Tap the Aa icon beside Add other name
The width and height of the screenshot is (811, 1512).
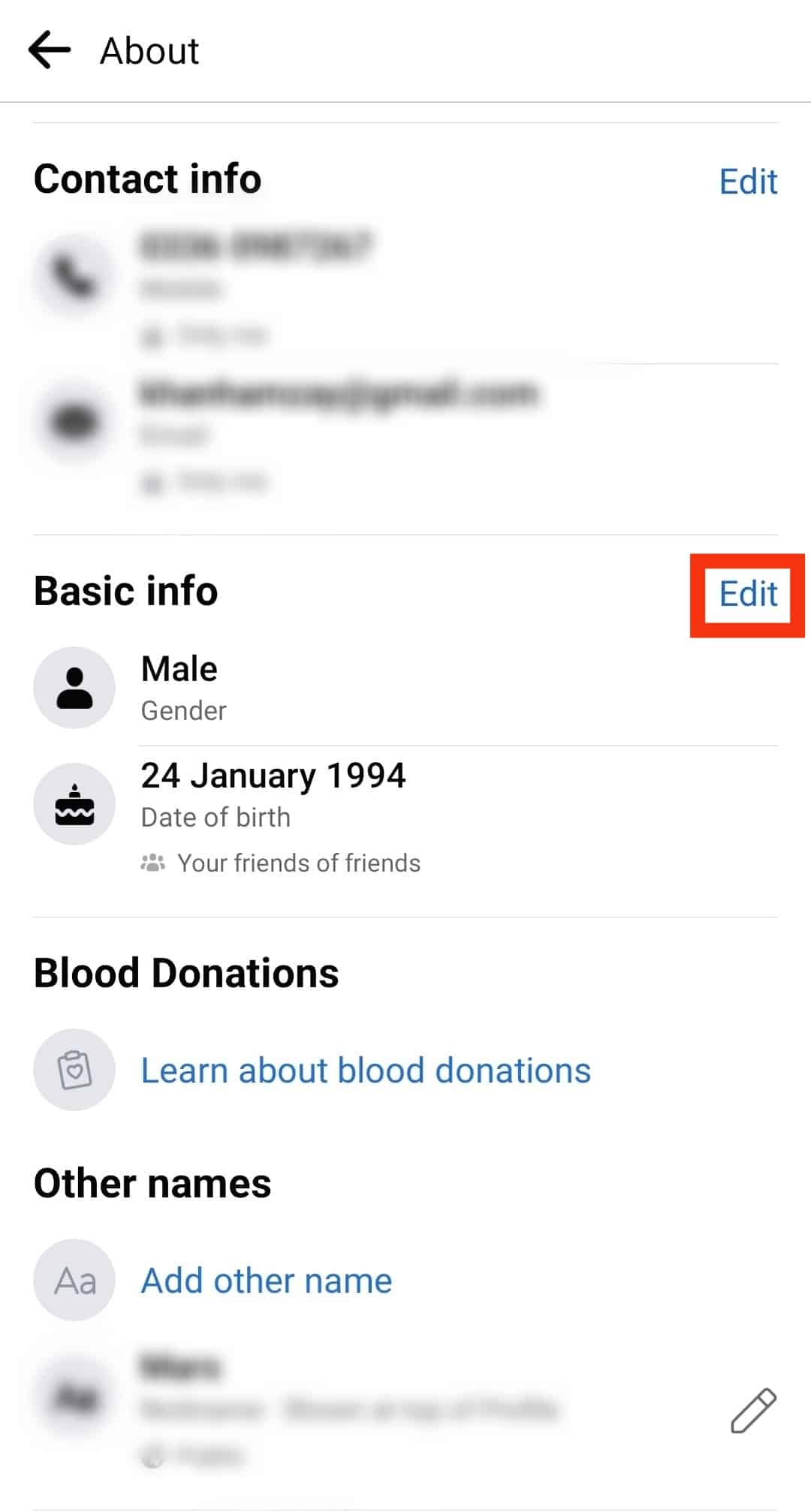click(74, 1280)
